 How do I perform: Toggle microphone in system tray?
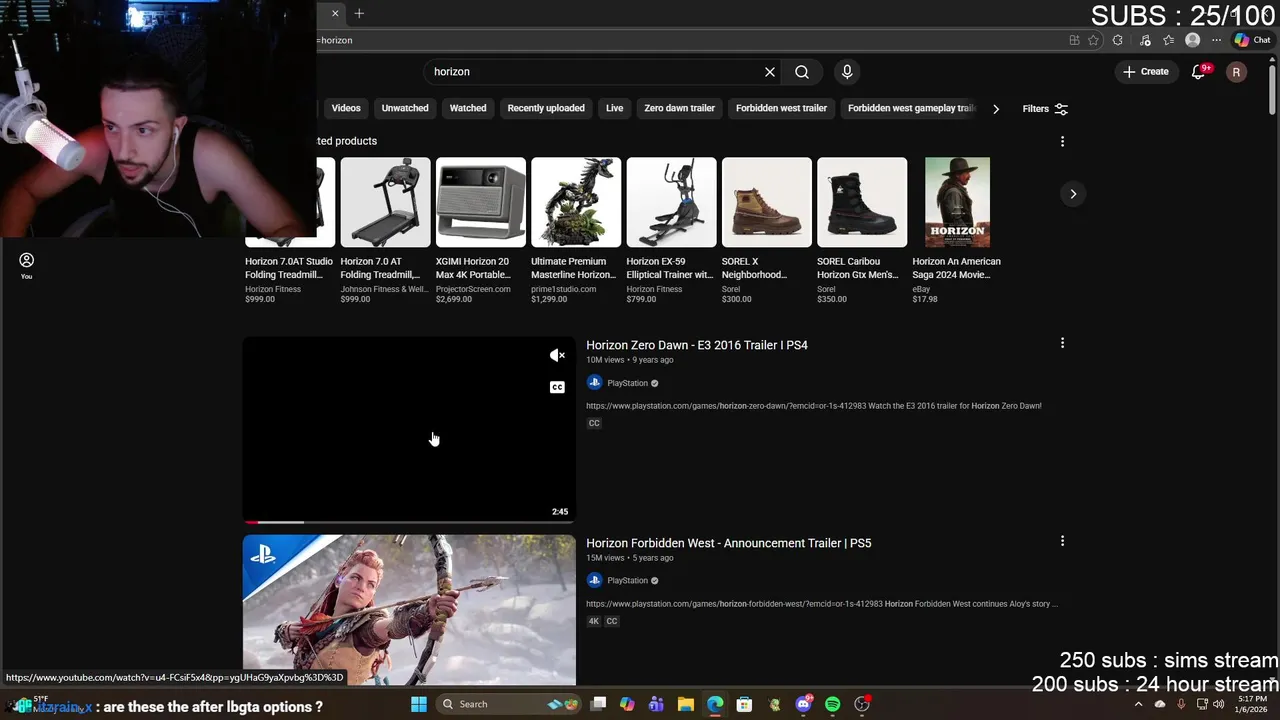[1181, 704]
